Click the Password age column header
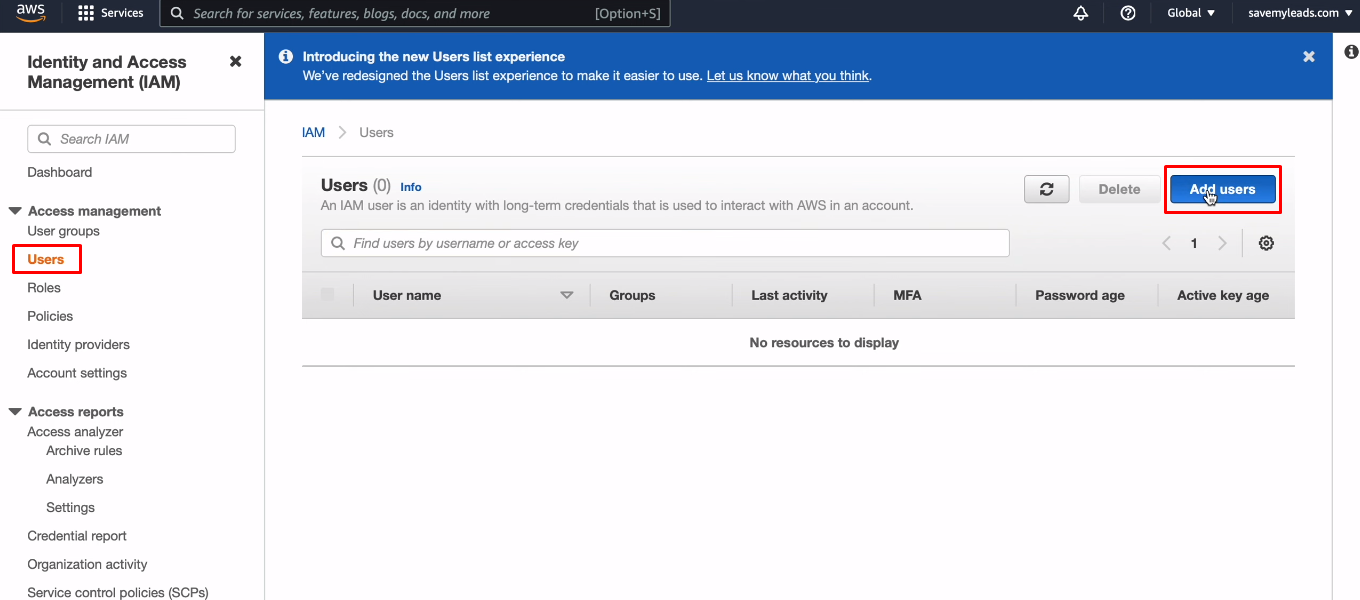 [x=1080, y=295]
